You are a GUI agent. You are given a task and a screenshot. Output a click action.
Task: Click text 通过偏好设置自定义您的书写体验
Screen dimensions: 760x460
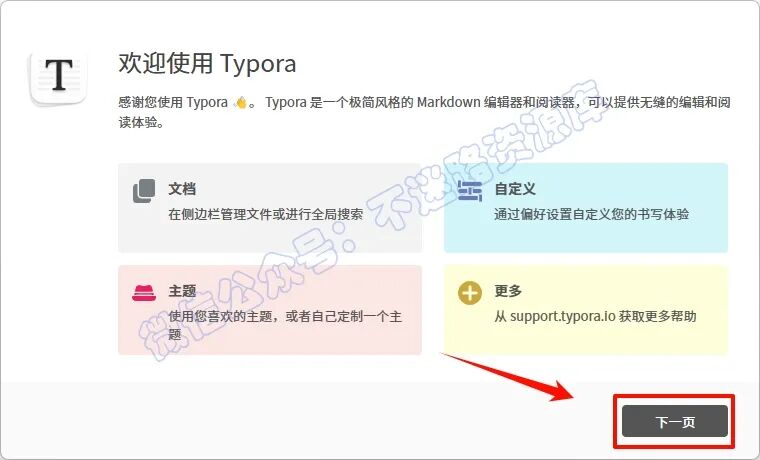point(591,214)
